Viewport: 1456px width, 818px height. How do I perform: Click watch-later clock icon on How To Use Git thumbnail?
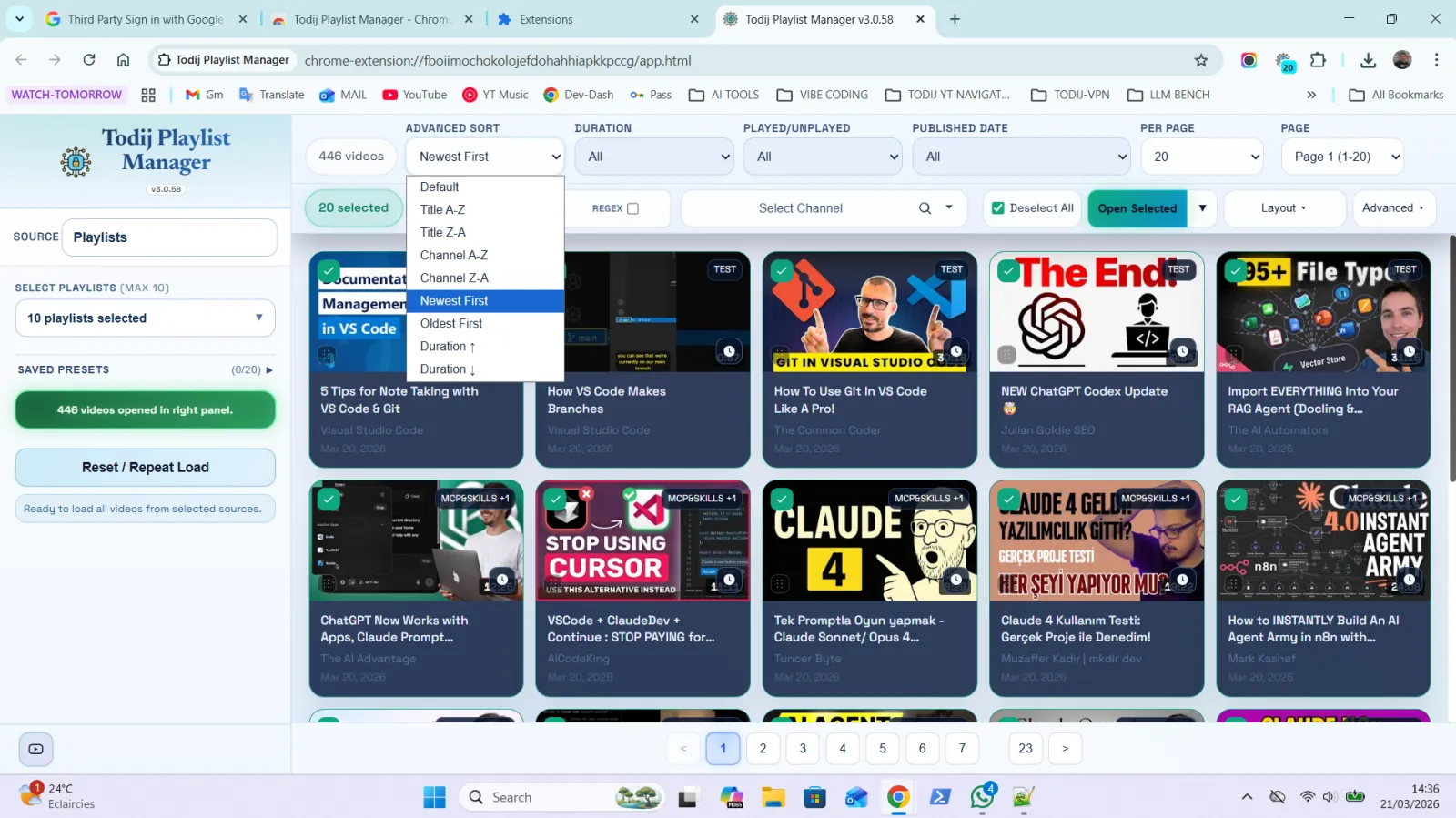(x=955, y=351)
